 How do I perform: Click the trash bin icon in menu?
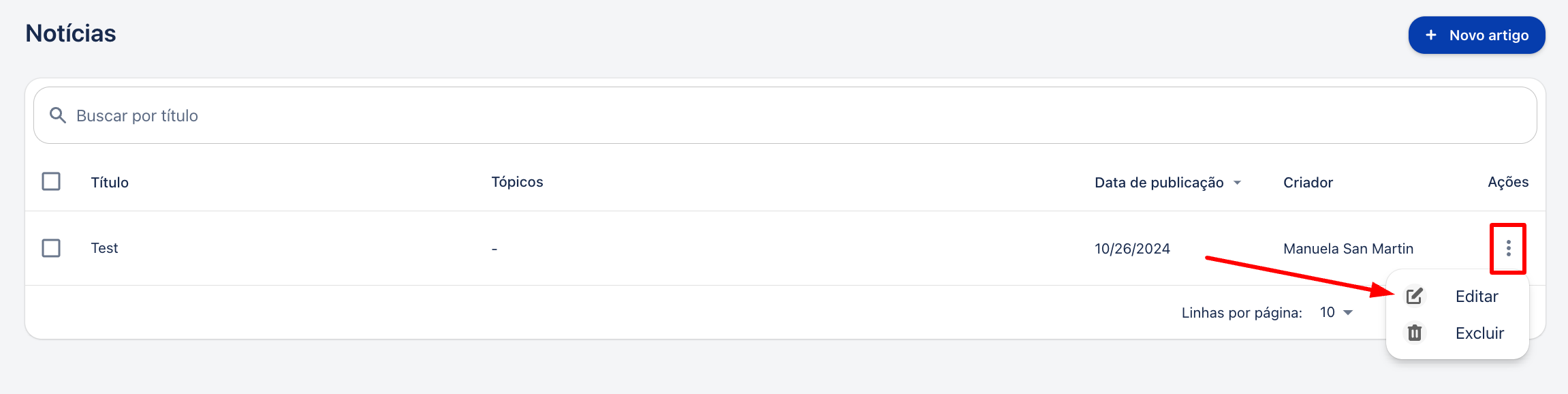1415,333
